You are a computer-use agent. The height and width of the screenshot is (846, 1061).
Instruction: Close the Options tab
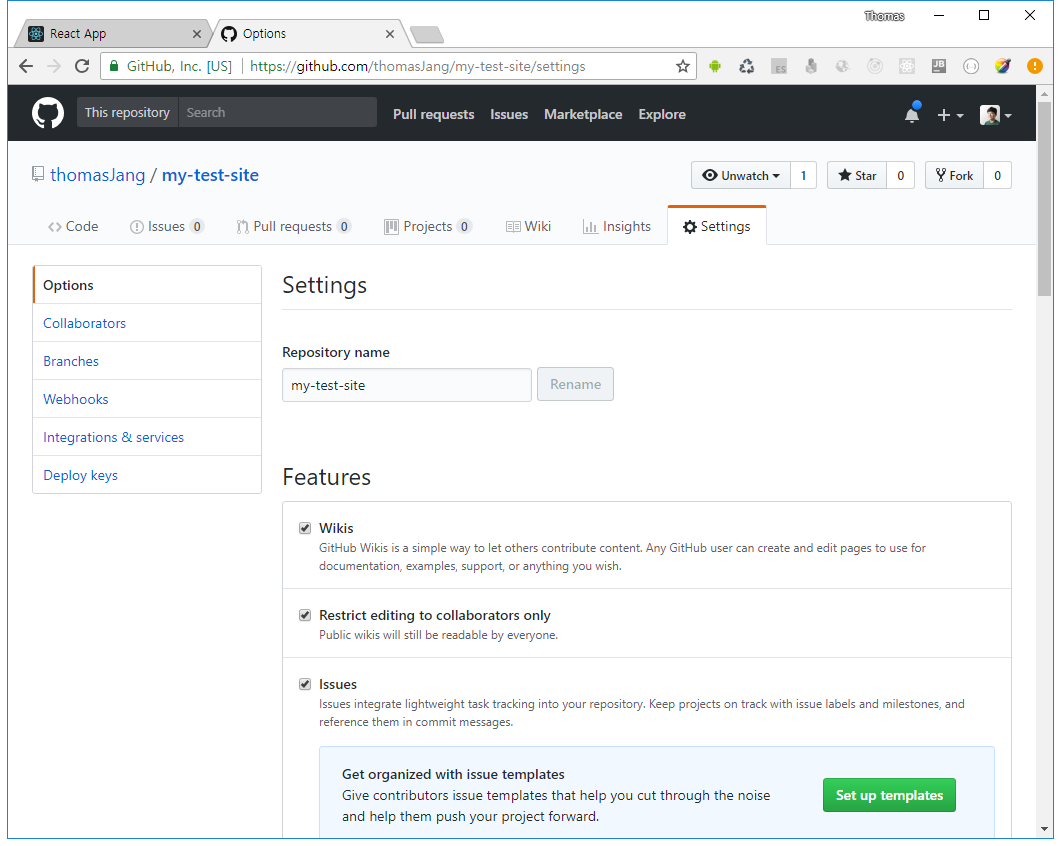click(390, 34)
